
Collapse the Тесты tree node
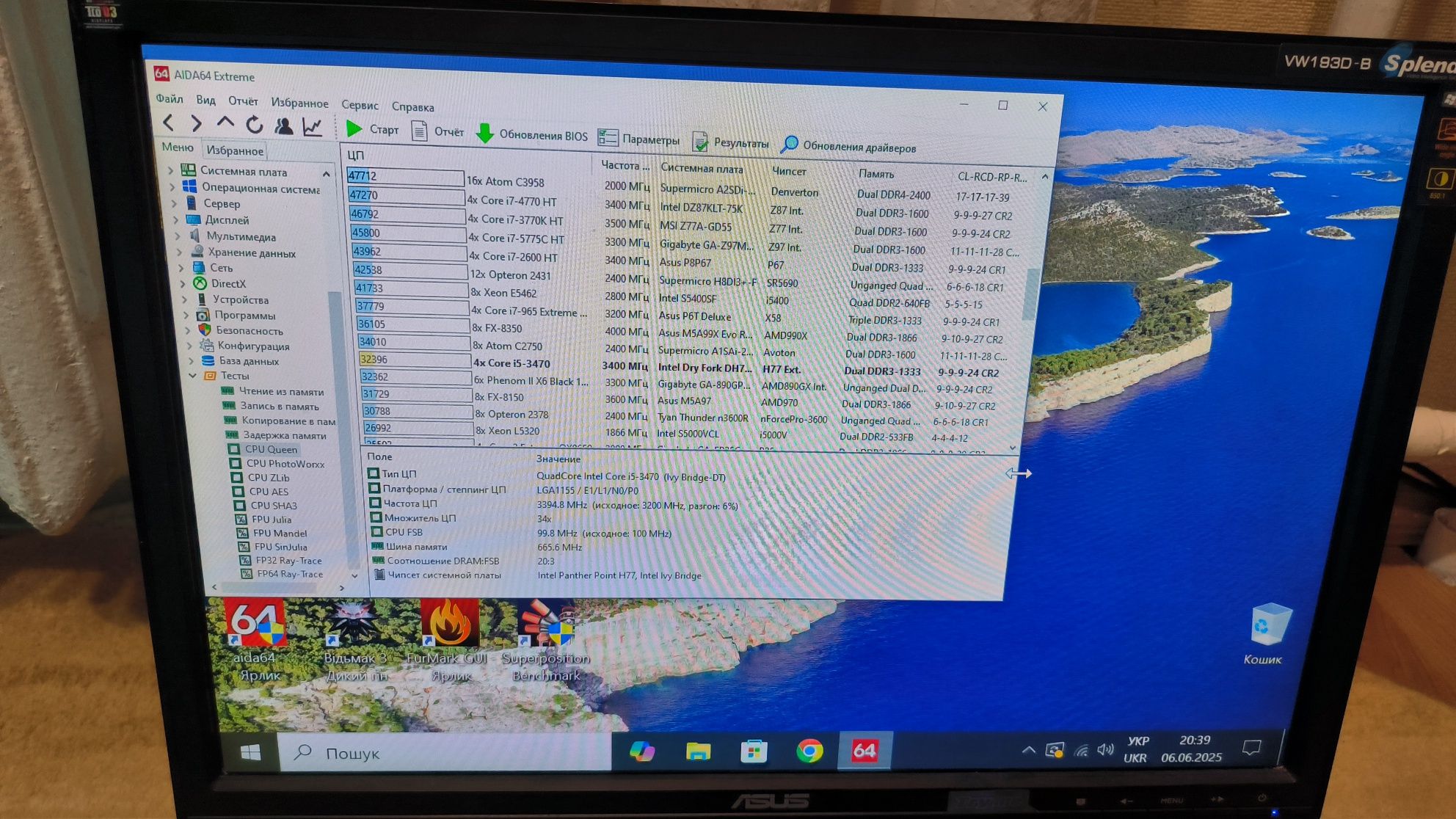[x=193, y=375]
